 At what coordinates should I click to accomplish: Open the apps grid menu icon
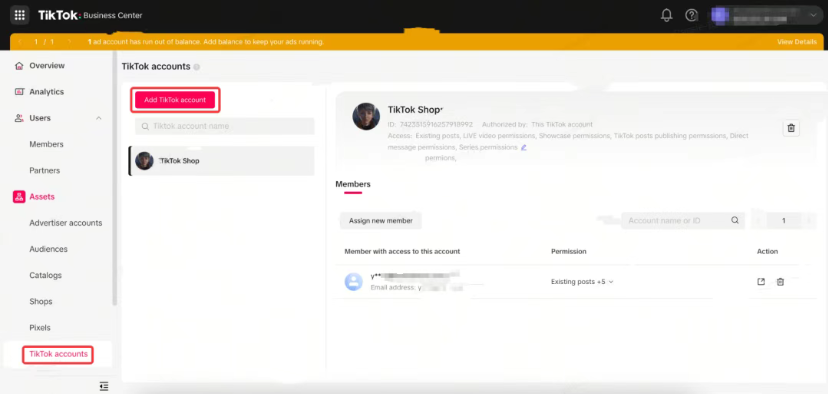[x=20, y=15]
